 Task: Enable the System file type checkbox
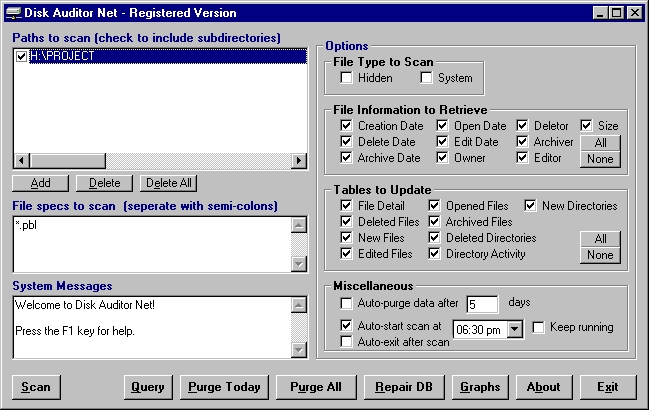[426, 77]
